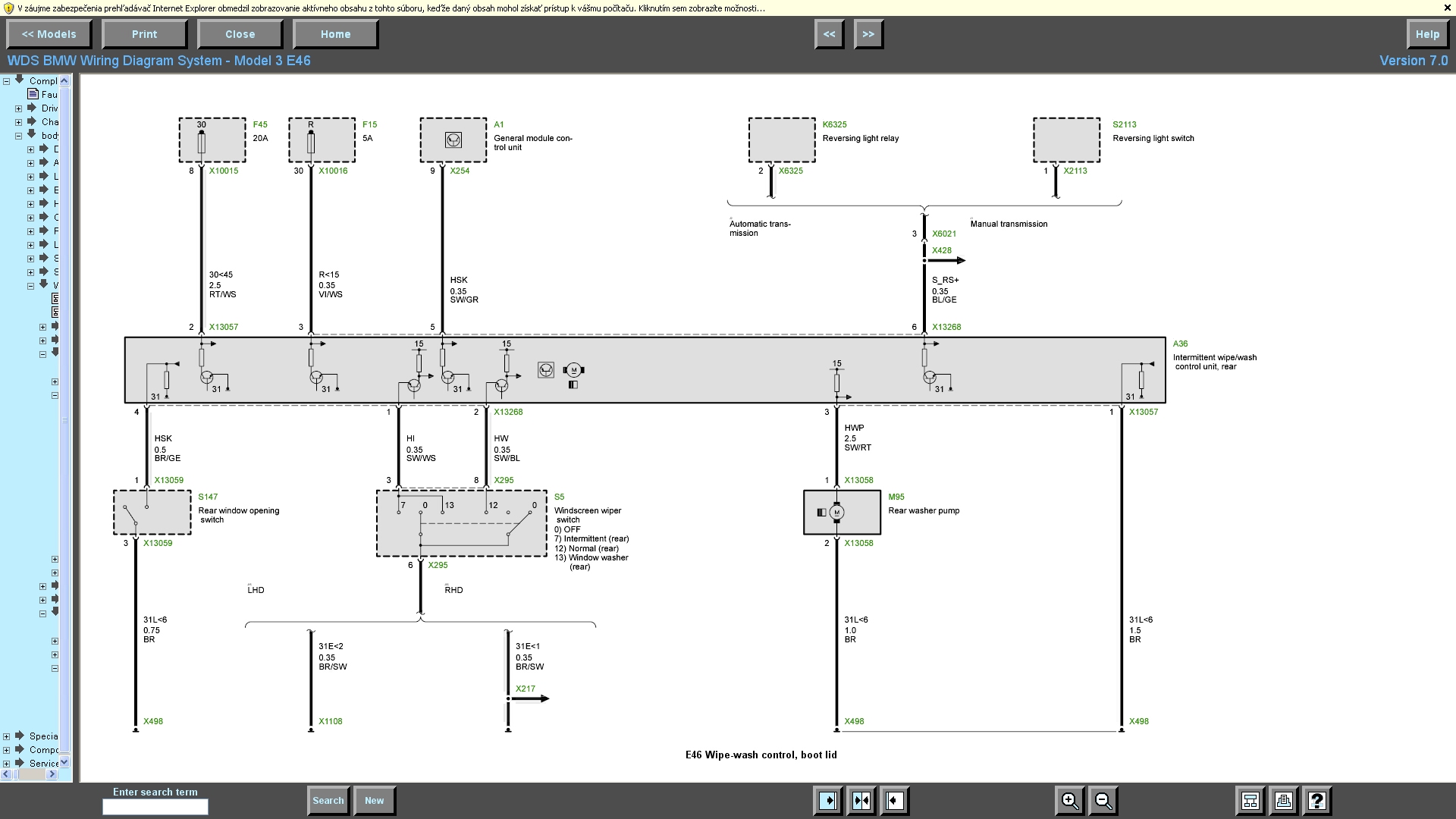
Task: Click the Fau document icon in tree
Action: 33,94
